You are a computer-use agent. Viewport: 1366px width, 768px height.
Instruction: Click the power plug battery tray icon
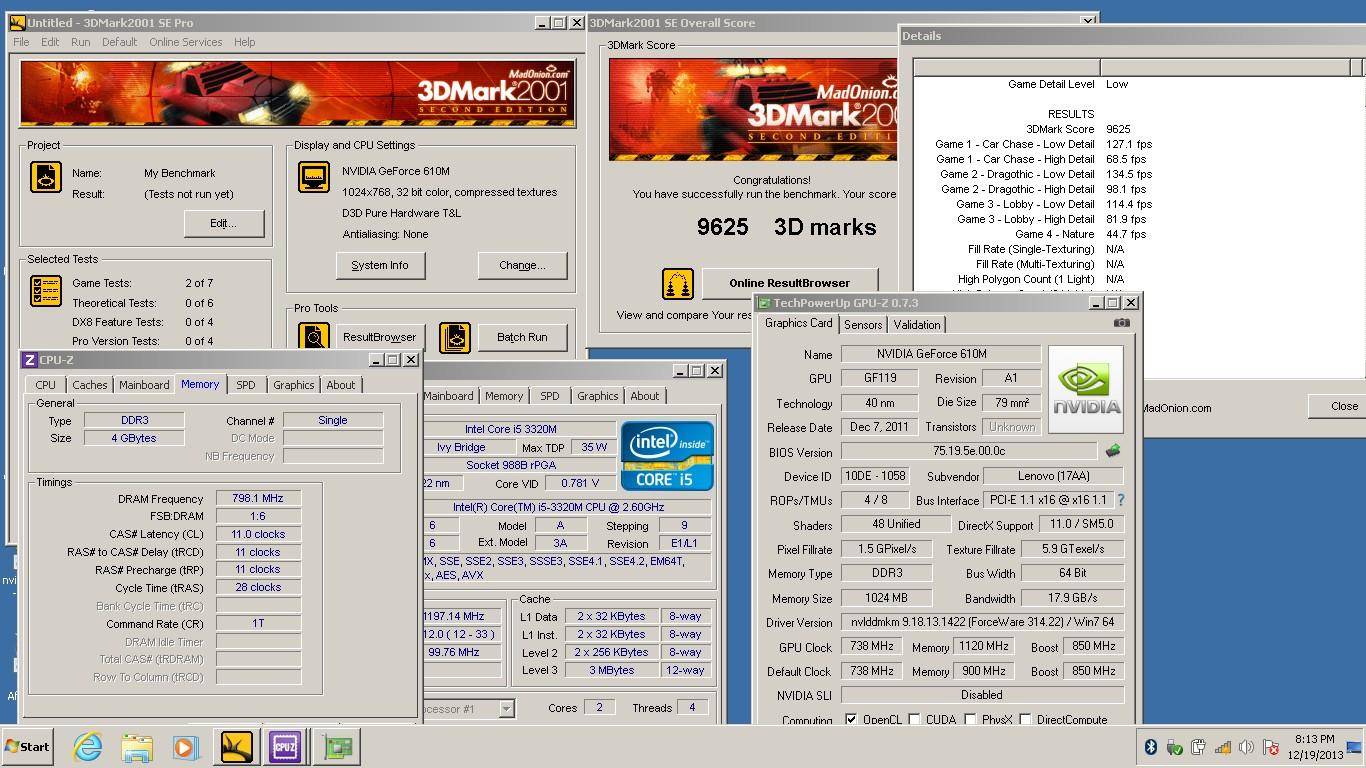click(x=1199, y=747)
